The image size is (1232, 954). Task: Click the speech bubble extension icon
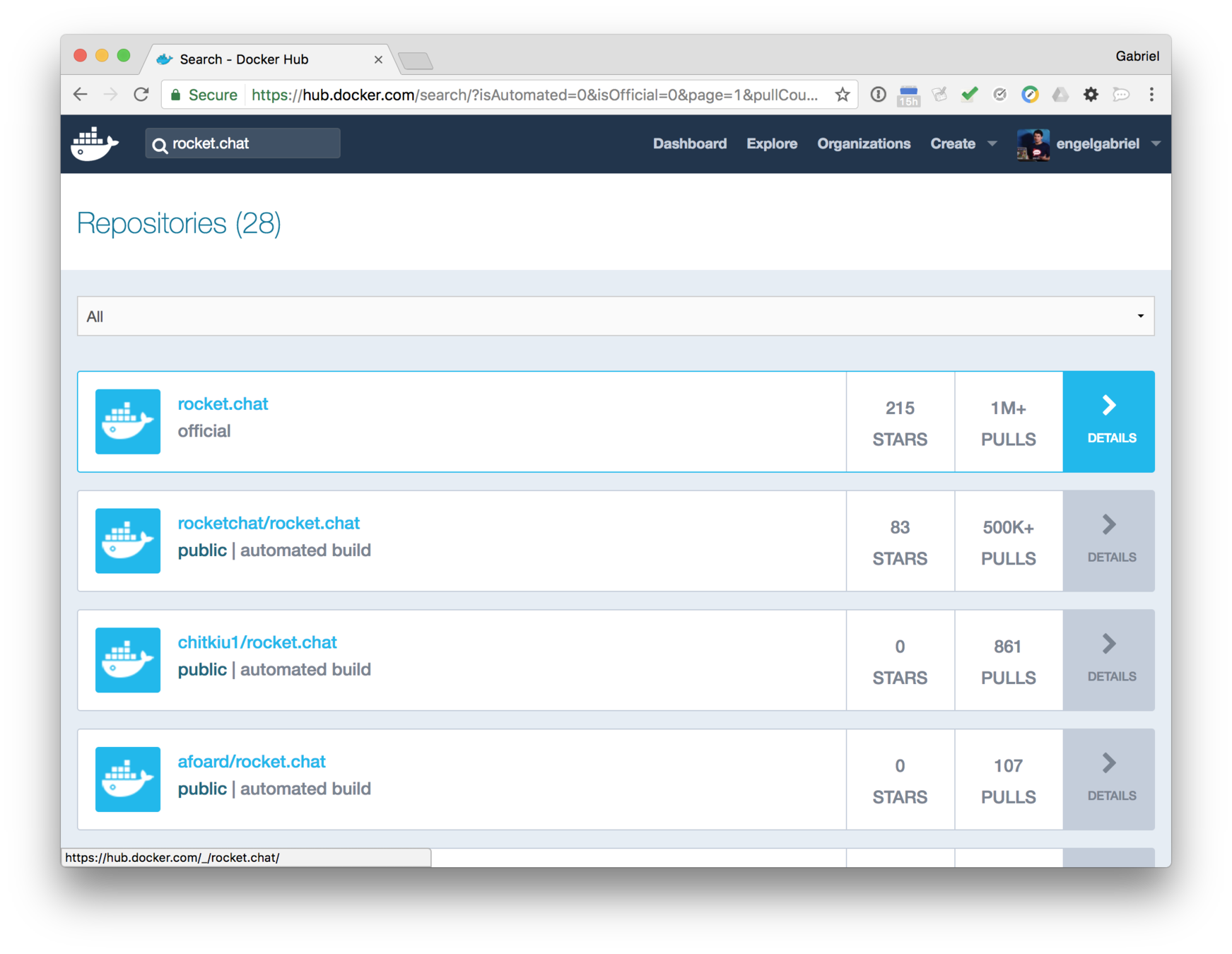(1121, 95)
